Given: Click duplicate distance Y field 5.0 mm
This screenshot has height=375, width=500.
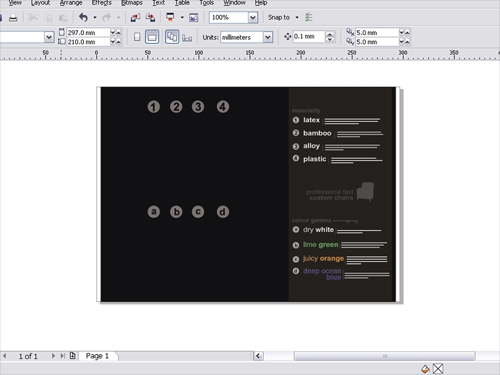Looking at the screenshot, I should click(377, 42).
